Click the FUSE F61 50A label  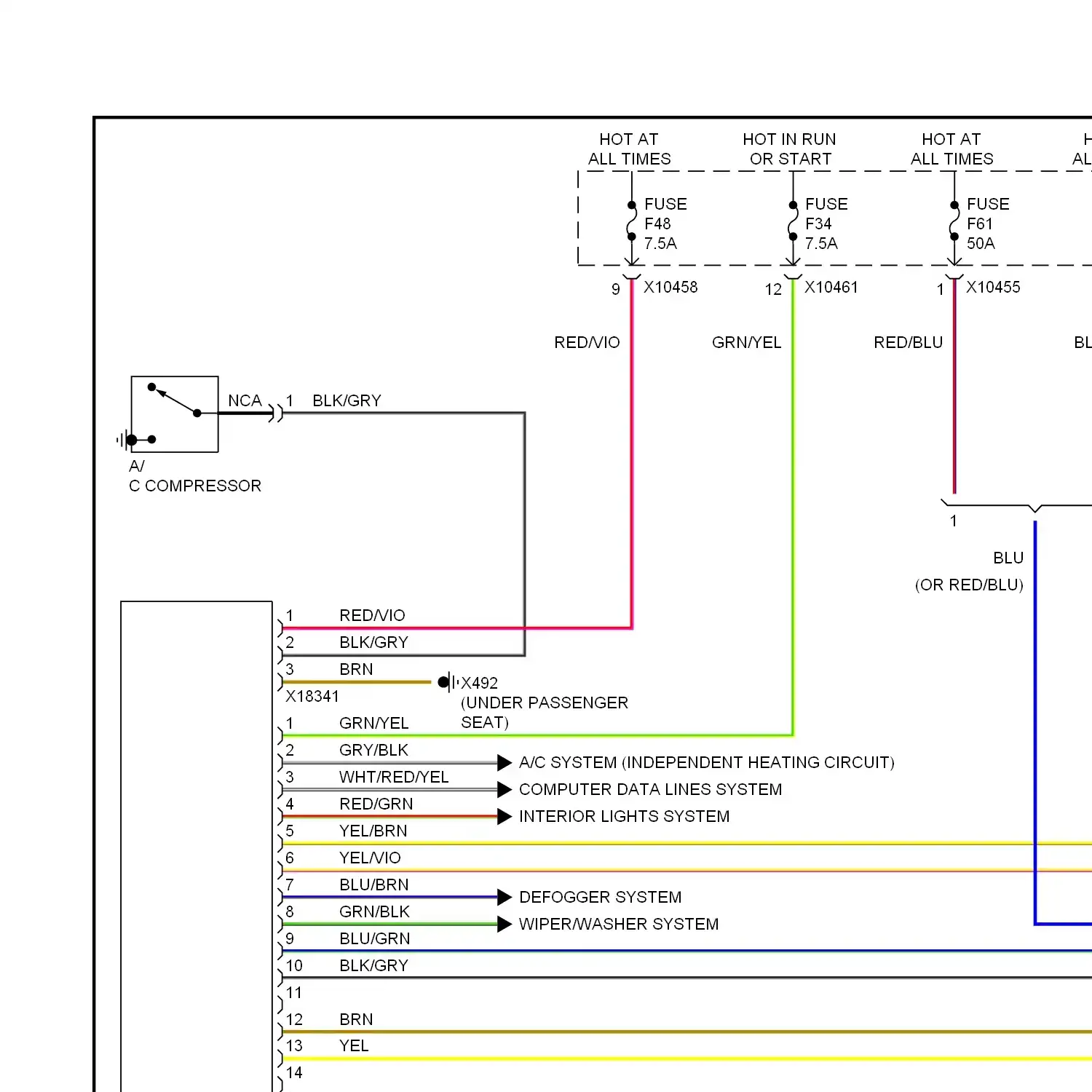(988, 223)
